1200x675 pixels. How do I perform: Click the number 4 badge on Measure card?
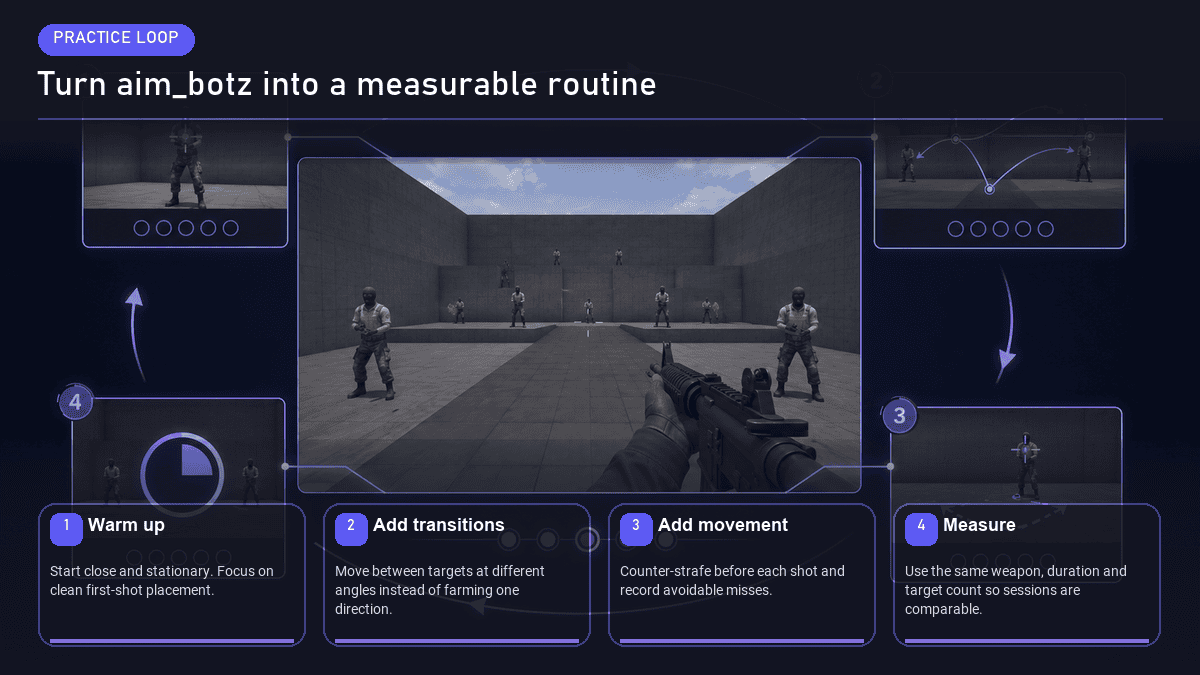(921, 530)
